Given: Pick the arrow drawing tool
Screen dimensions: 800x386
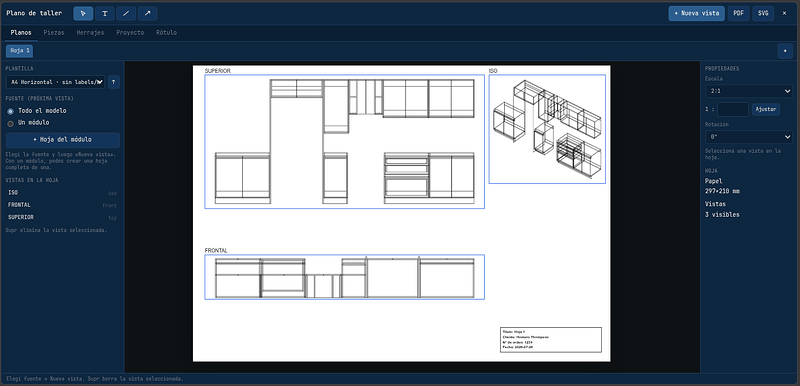Looking at the screenshot, I should (147, 13).
